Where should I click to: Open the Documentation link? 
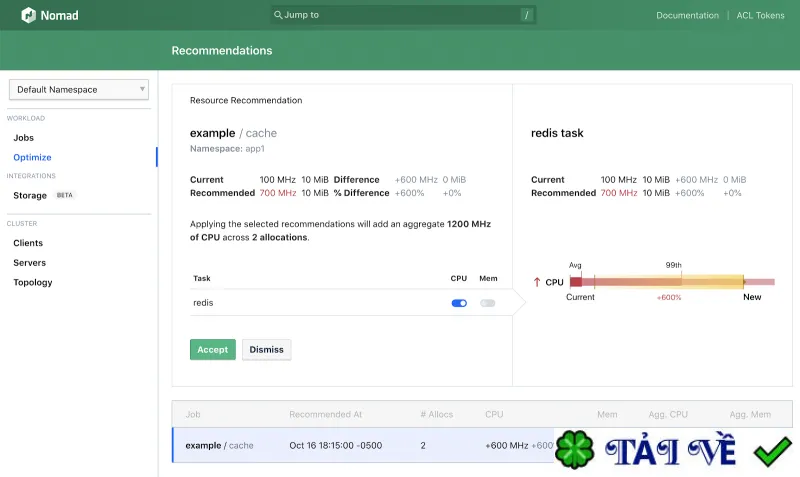tap(687, 15)
